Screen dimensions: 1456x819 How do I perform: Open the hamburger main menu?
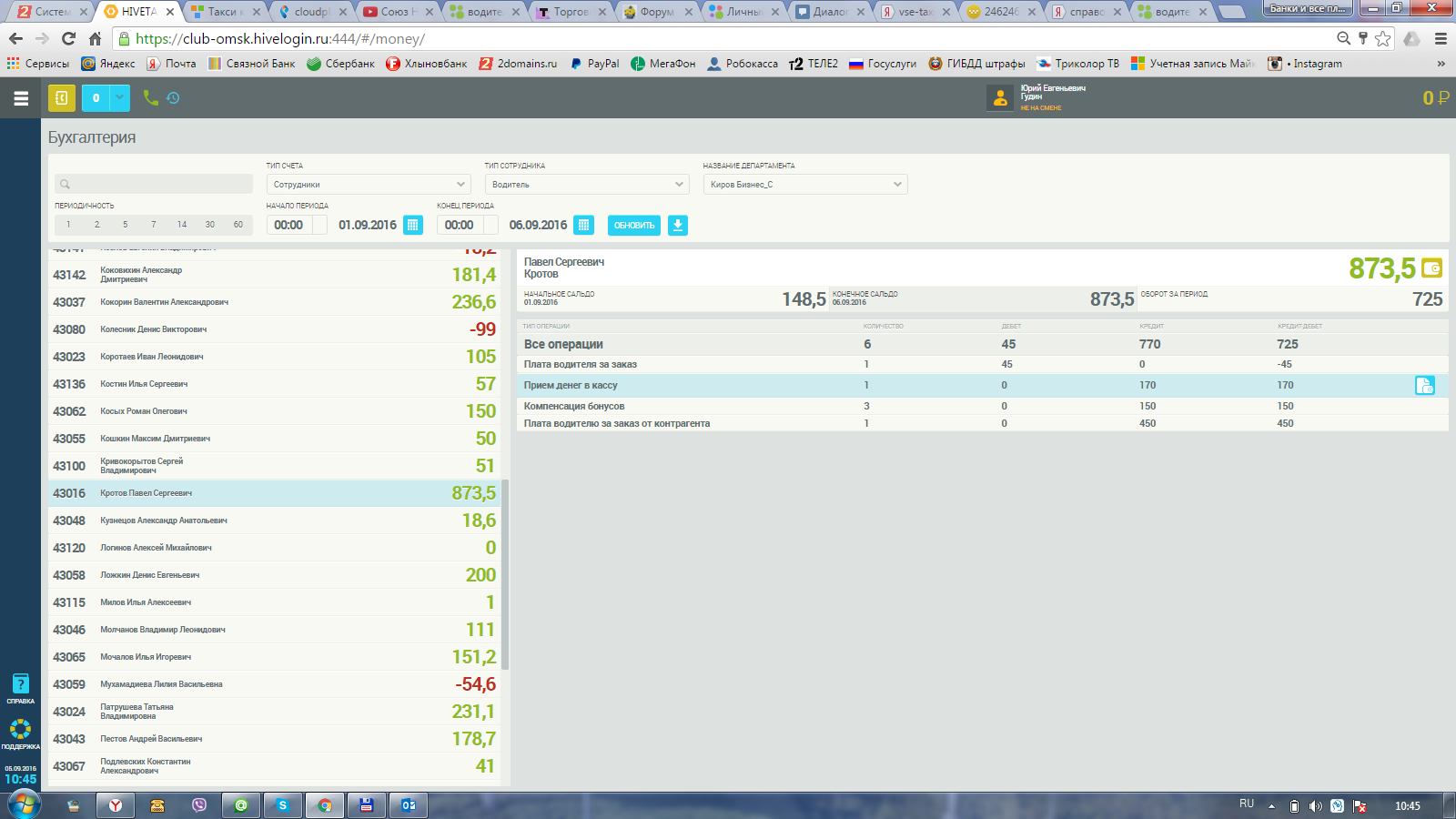[21, 98]
